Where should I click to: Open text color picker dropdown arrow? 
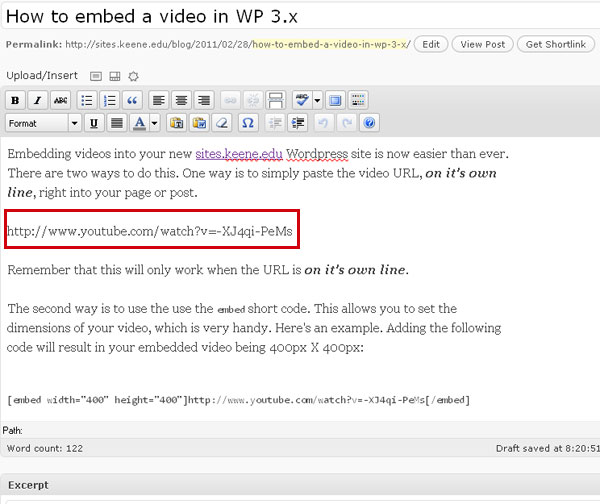click(154, 123)
